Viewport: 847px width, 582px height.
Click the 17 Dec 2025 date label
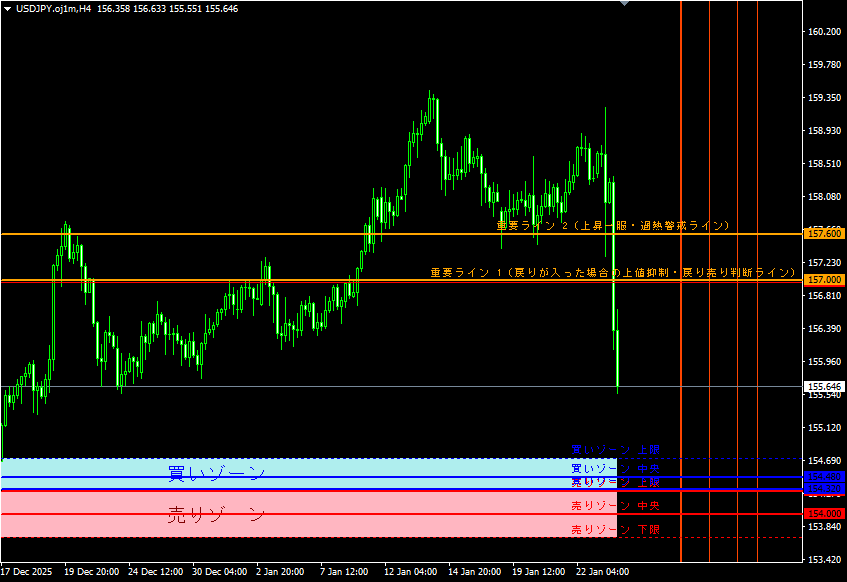tap(27, 572)
